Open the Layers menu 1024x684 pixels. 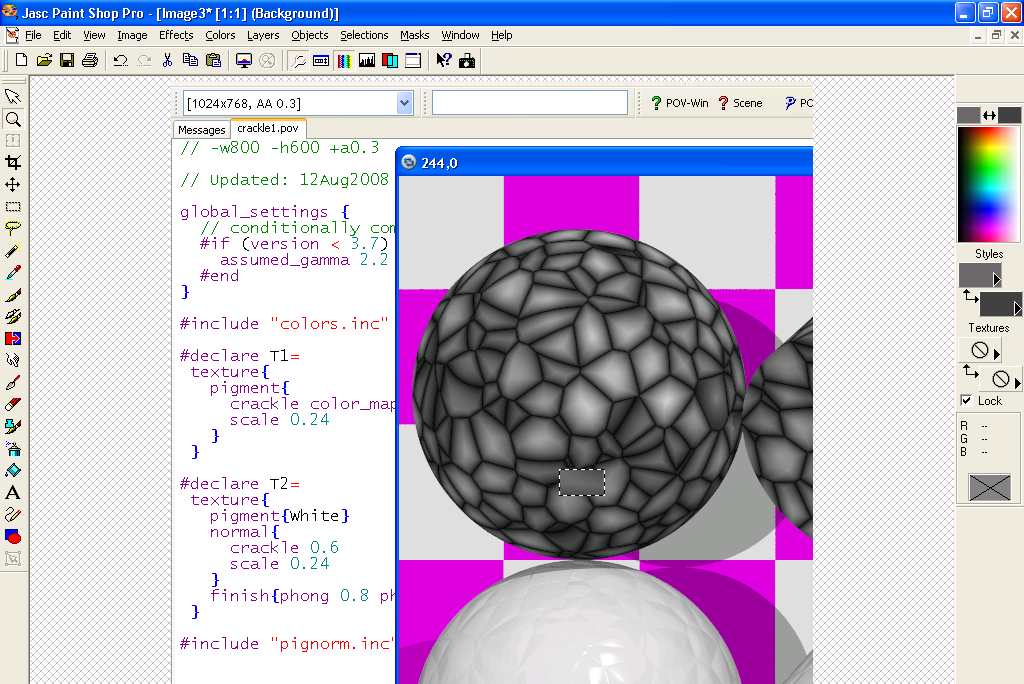pyautogui.click(x=263, y=35)
